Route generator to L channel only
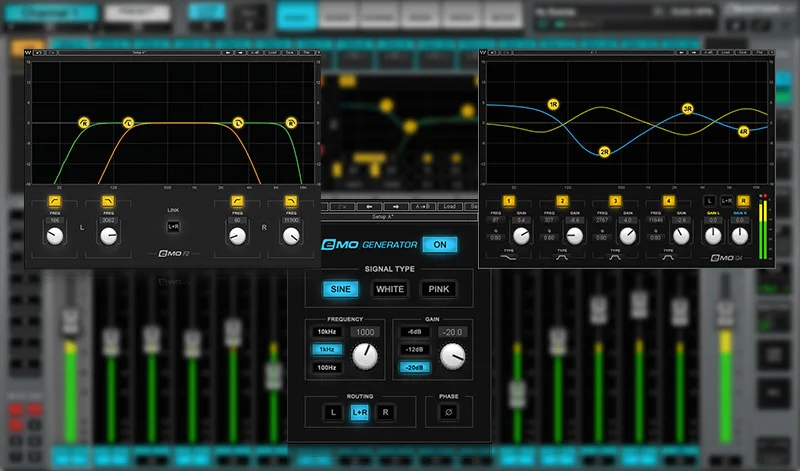The width and height of the screenshot is (800, 471). point(333,412)
